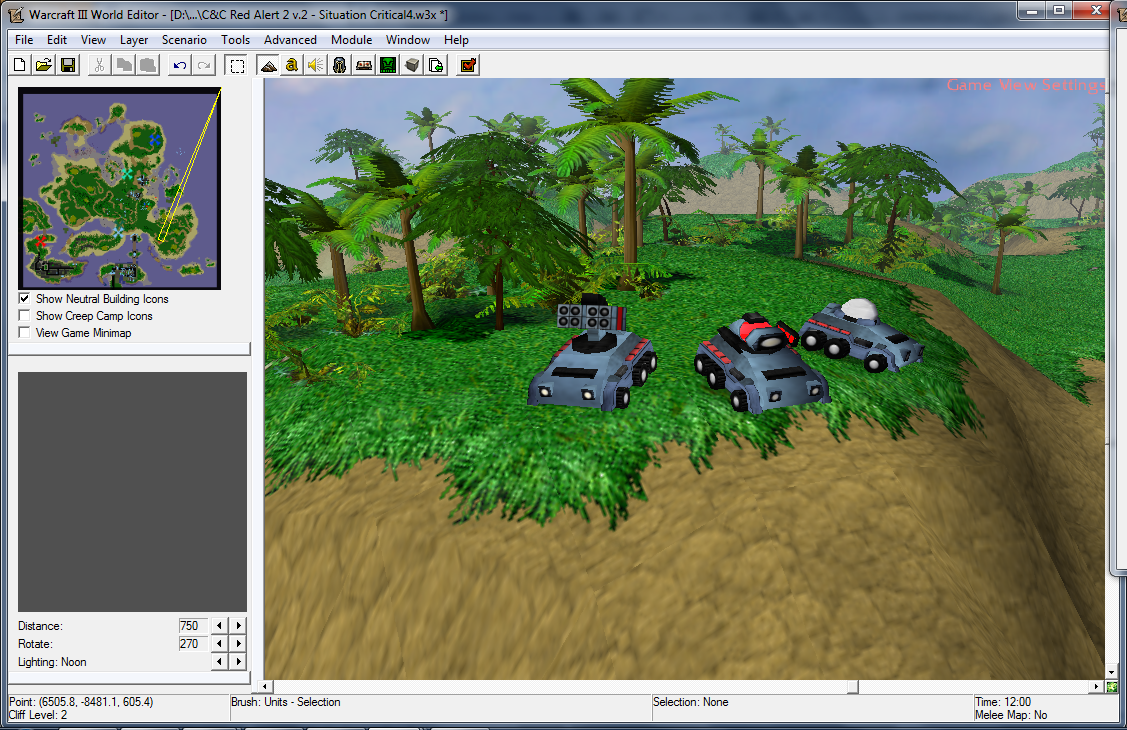Open the Scenario menu
Image resolution: width=1127 pixels, height=730 pixels.
184,40
